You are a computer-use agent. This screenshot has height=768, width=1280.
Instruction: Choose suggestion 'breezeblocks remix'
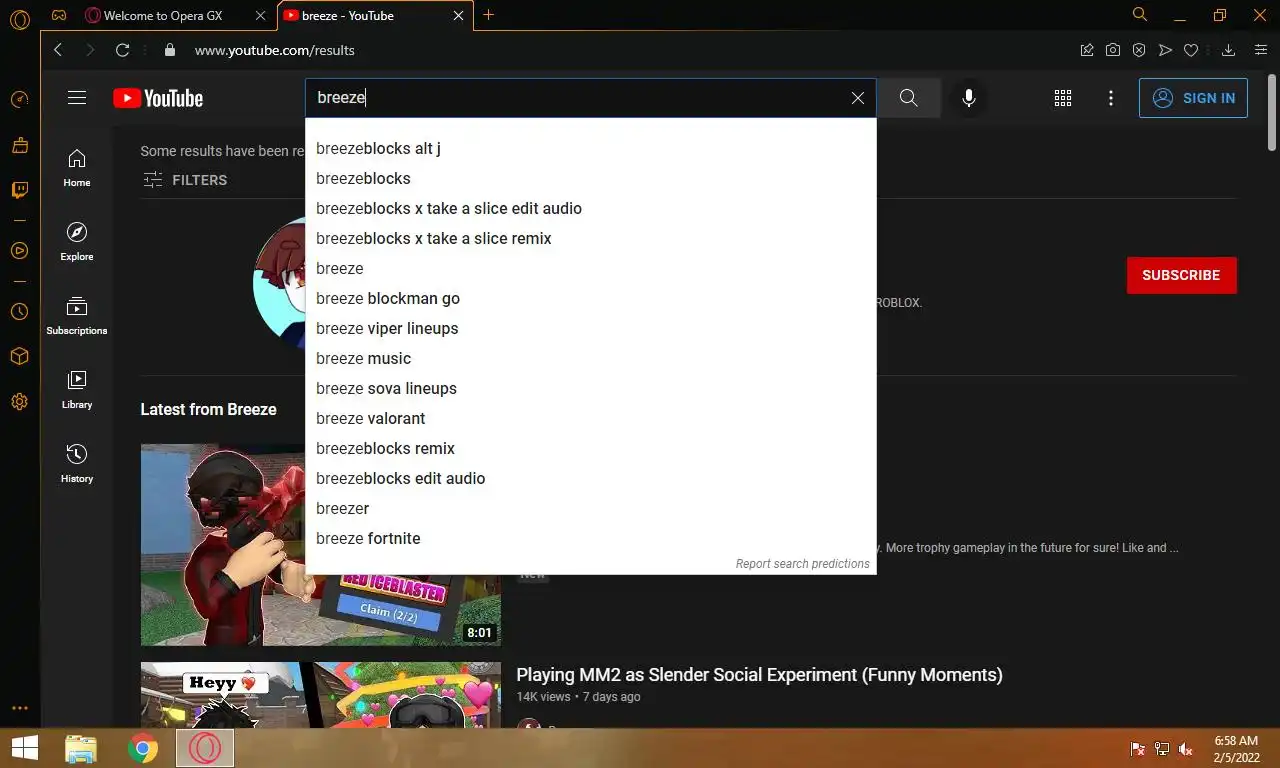591,448
